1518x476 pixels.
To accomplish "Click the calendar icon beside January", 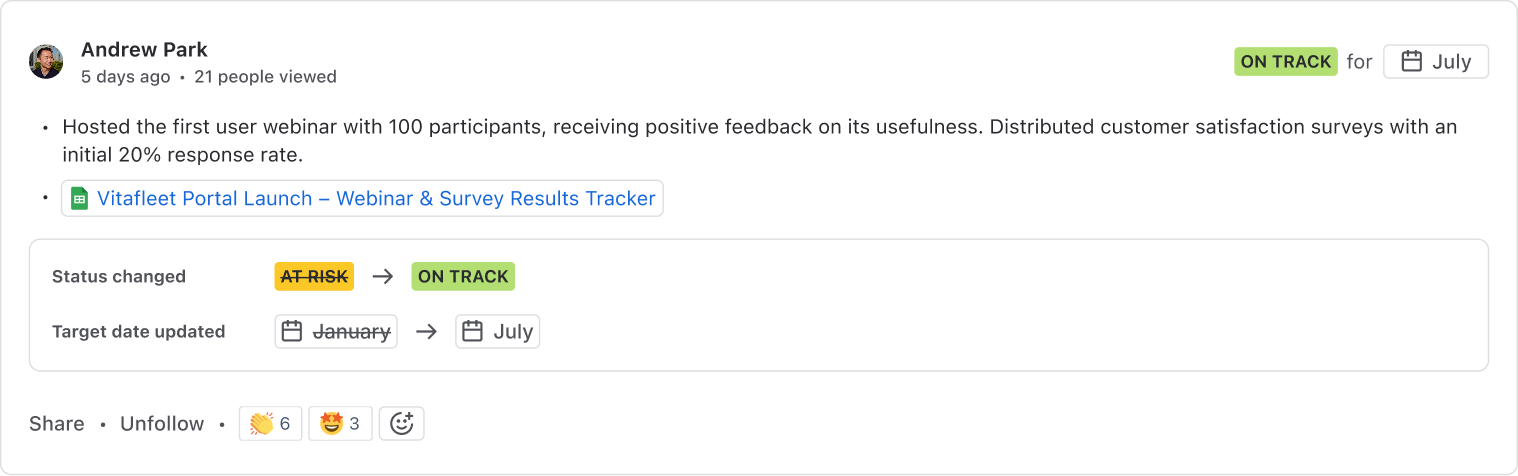I will click(292, 332).
